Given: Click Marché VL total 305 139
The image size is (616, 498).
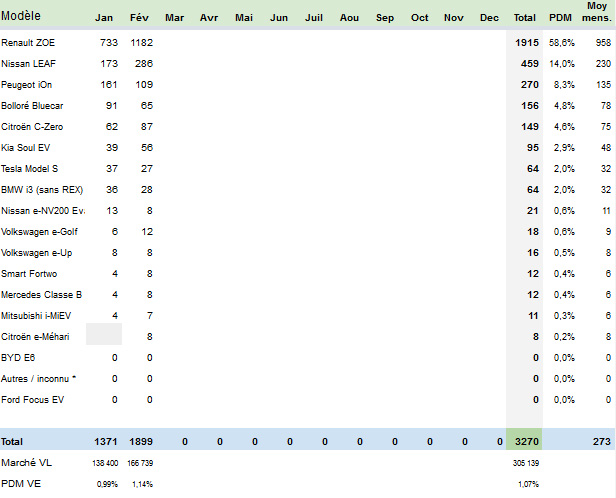Looking at the screenshot, I should click(x=526, y=463).
